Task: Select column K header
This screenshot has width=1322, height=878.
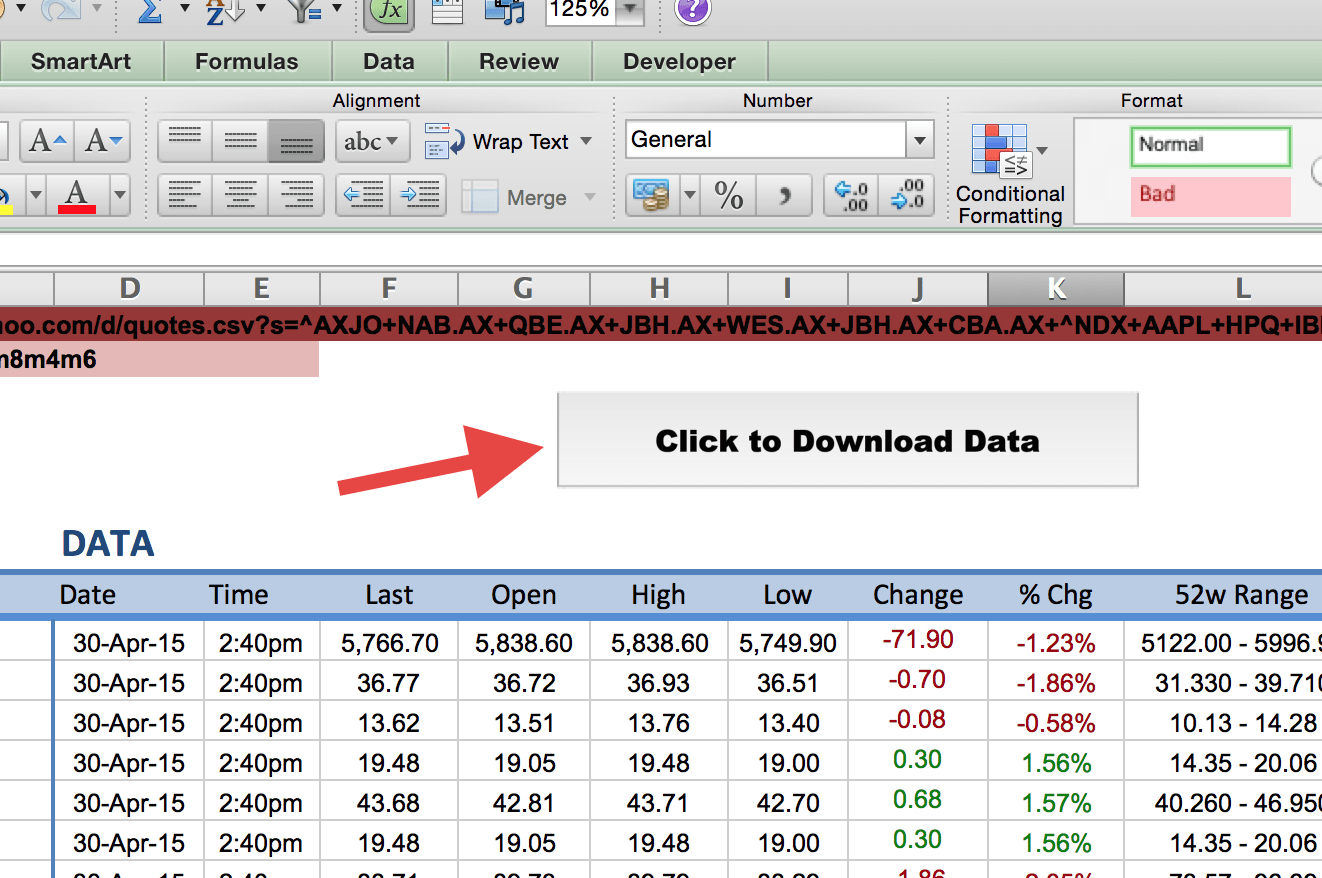Action: 1056,289
